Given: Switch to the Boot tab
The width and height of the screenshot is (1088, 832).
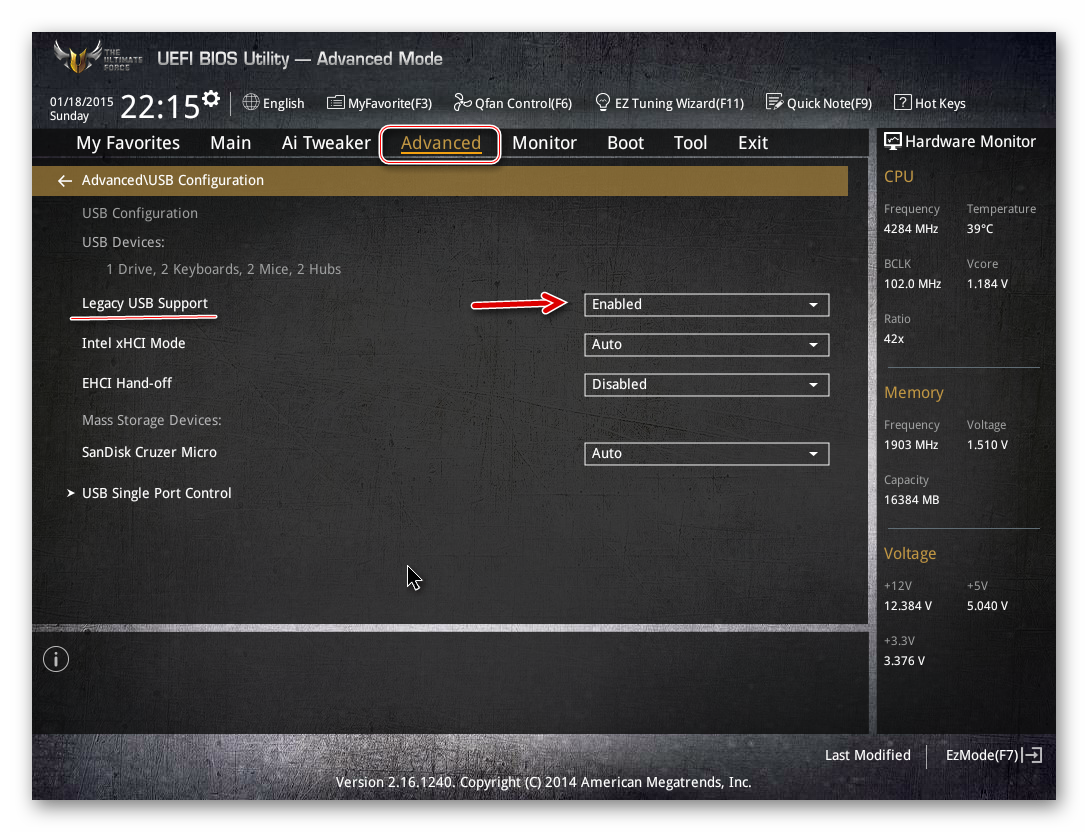Looking at the screenshot, I should (625, 143).
